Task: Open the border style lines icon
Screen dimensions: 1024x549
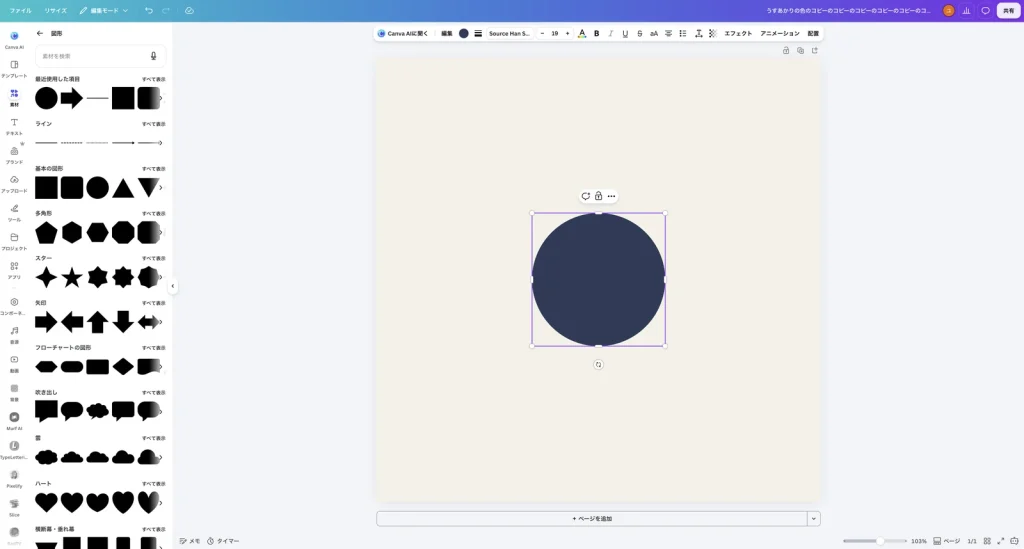Action: click(478, 33)
